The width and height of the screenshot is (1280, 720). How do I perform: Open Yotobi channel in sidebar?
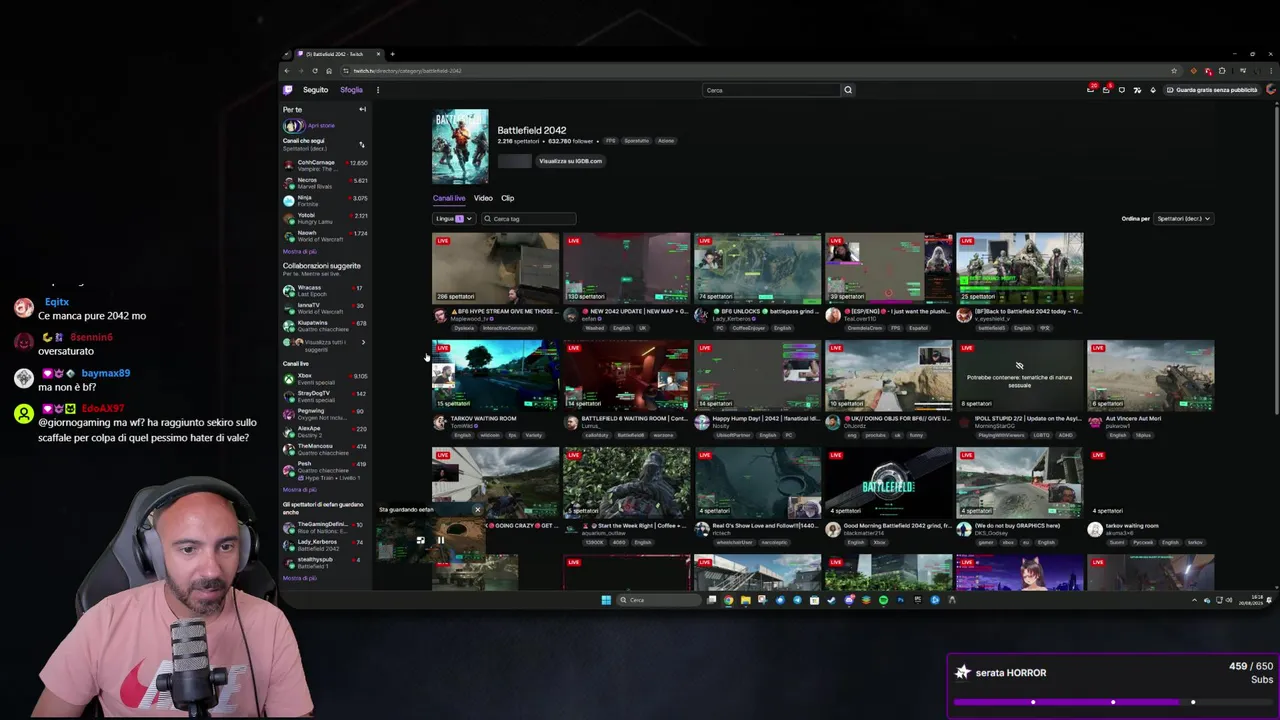tap(325, 218)
